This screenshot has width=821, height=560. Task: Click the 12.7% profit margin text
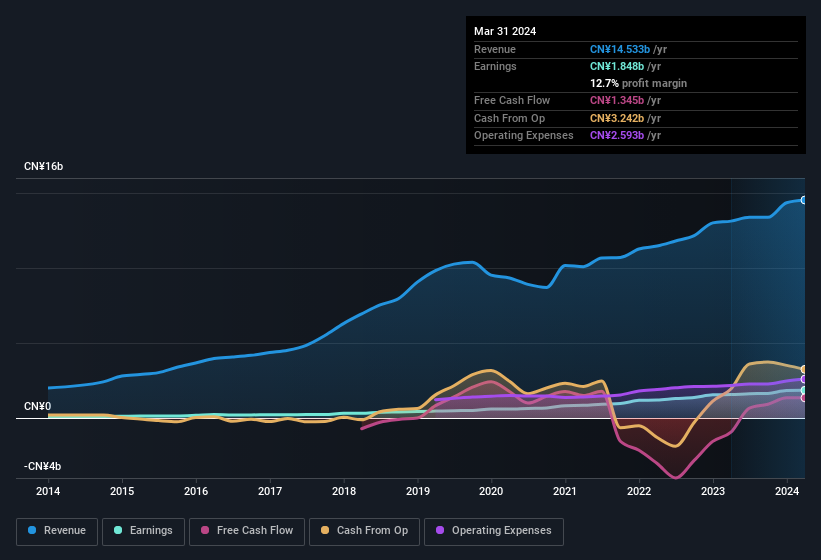coord(638,83)
